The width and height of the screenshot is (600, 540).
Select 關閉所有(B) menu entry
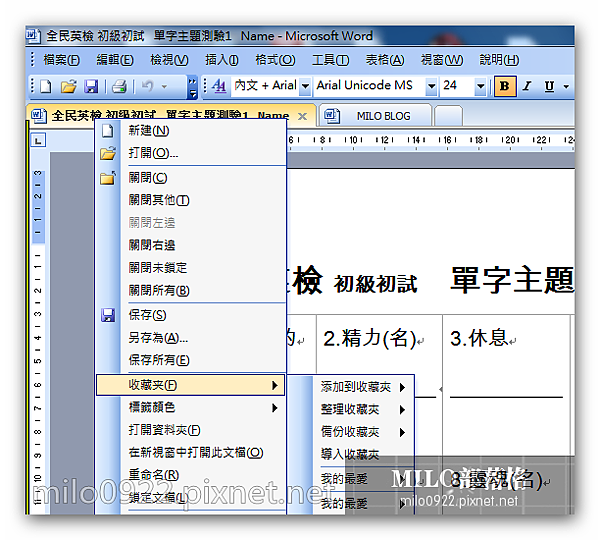[x=191, y=290]
